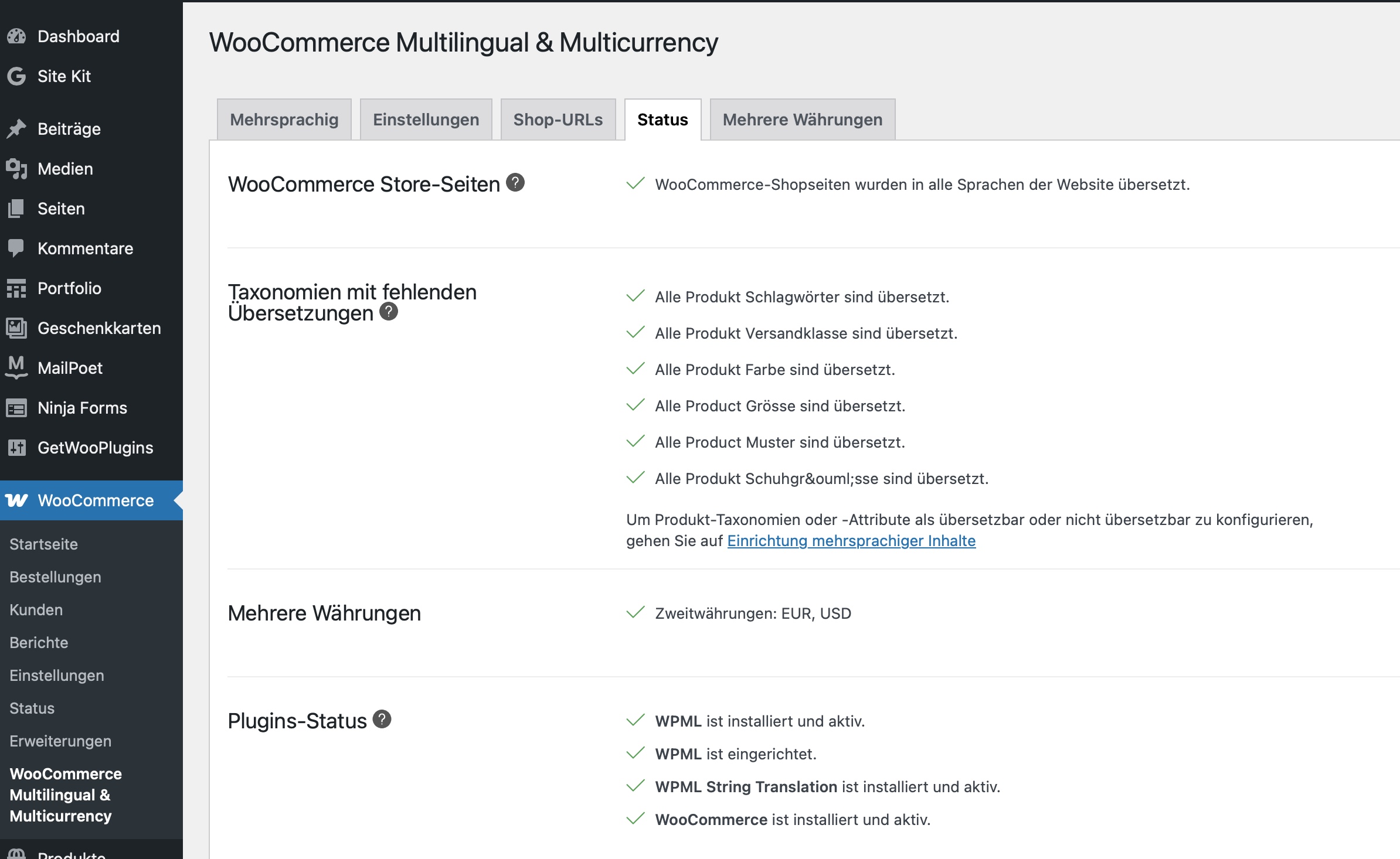Open WooCommerce Multilingual & Multicurrency submenu

point(66,795)
